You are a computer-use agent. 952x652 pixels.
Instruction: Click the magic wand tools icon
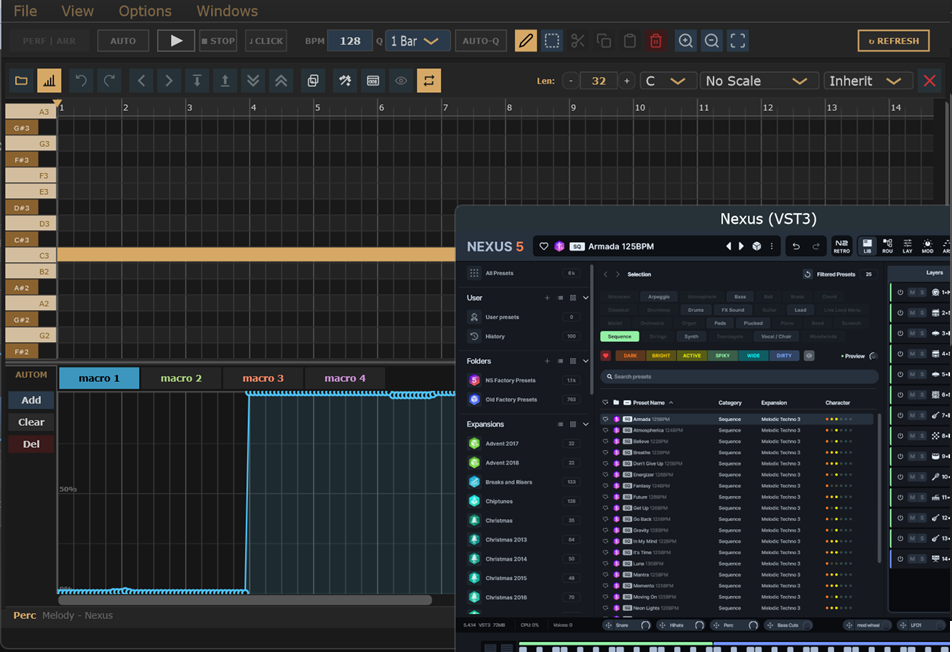(x=345, y=81)
